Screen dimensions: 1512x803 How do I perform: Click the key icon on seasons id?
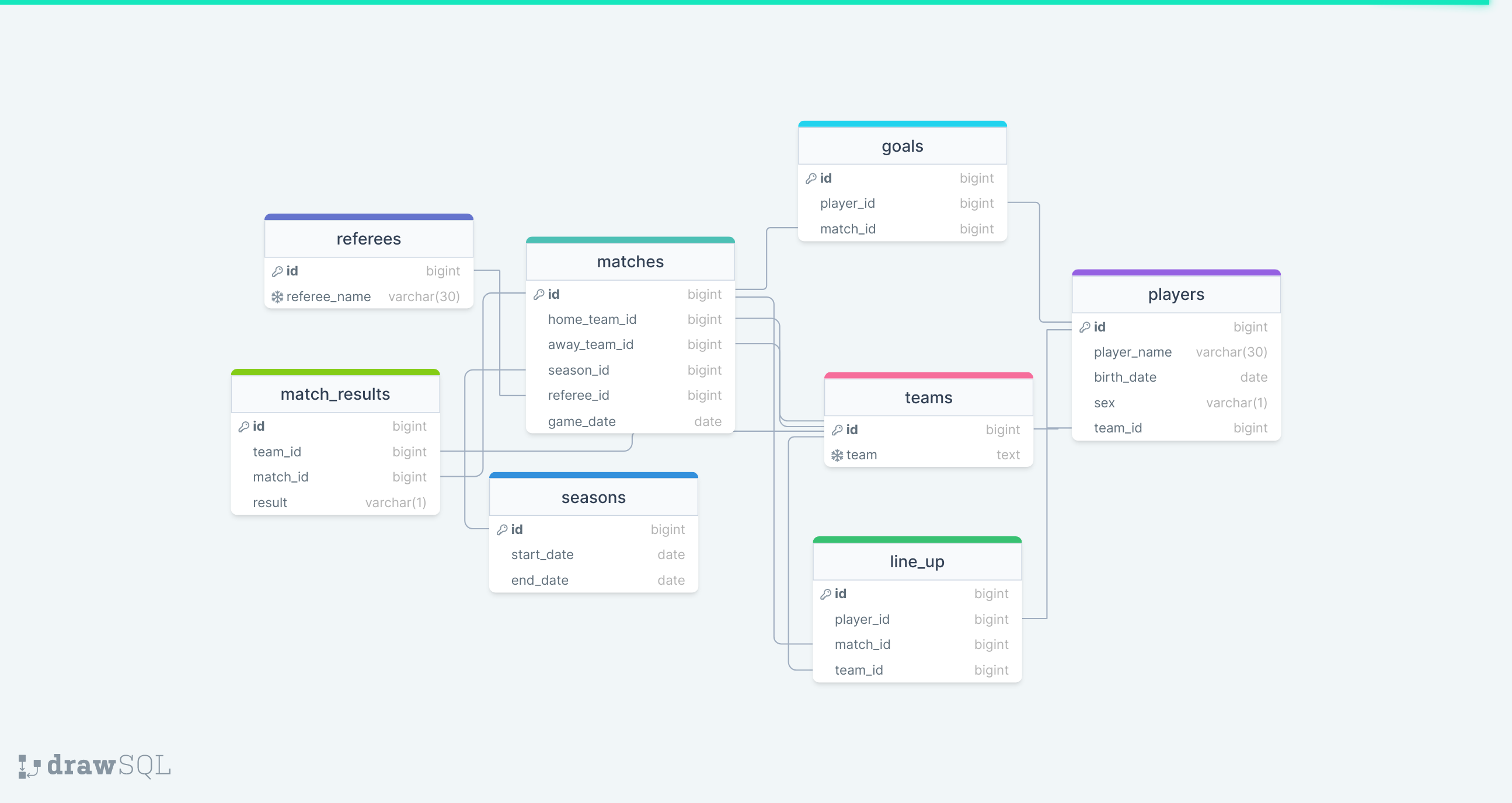pos(503,529)
